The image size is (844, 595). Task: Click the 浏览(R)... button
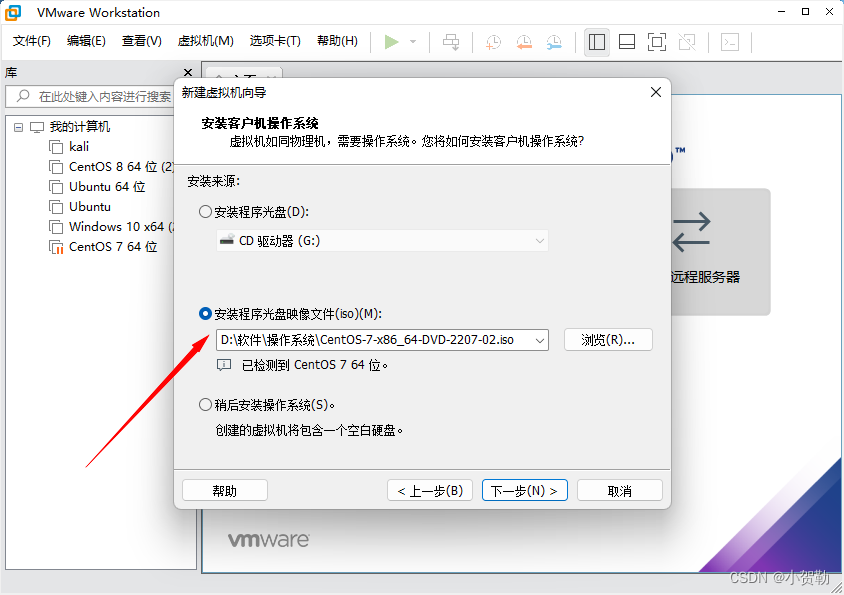(x=608, y=340)
